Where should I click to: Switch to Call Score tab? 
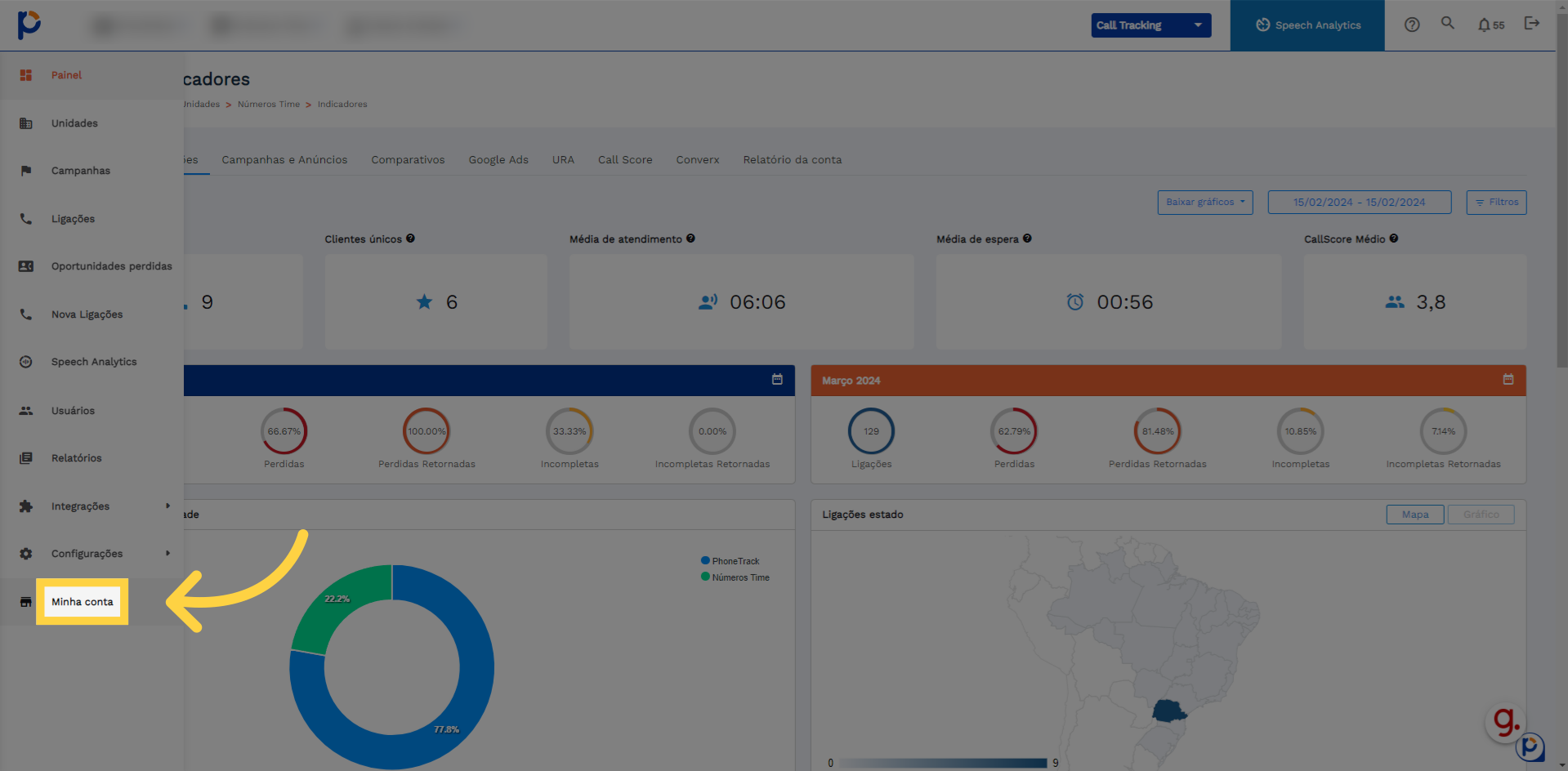point(625,160)
